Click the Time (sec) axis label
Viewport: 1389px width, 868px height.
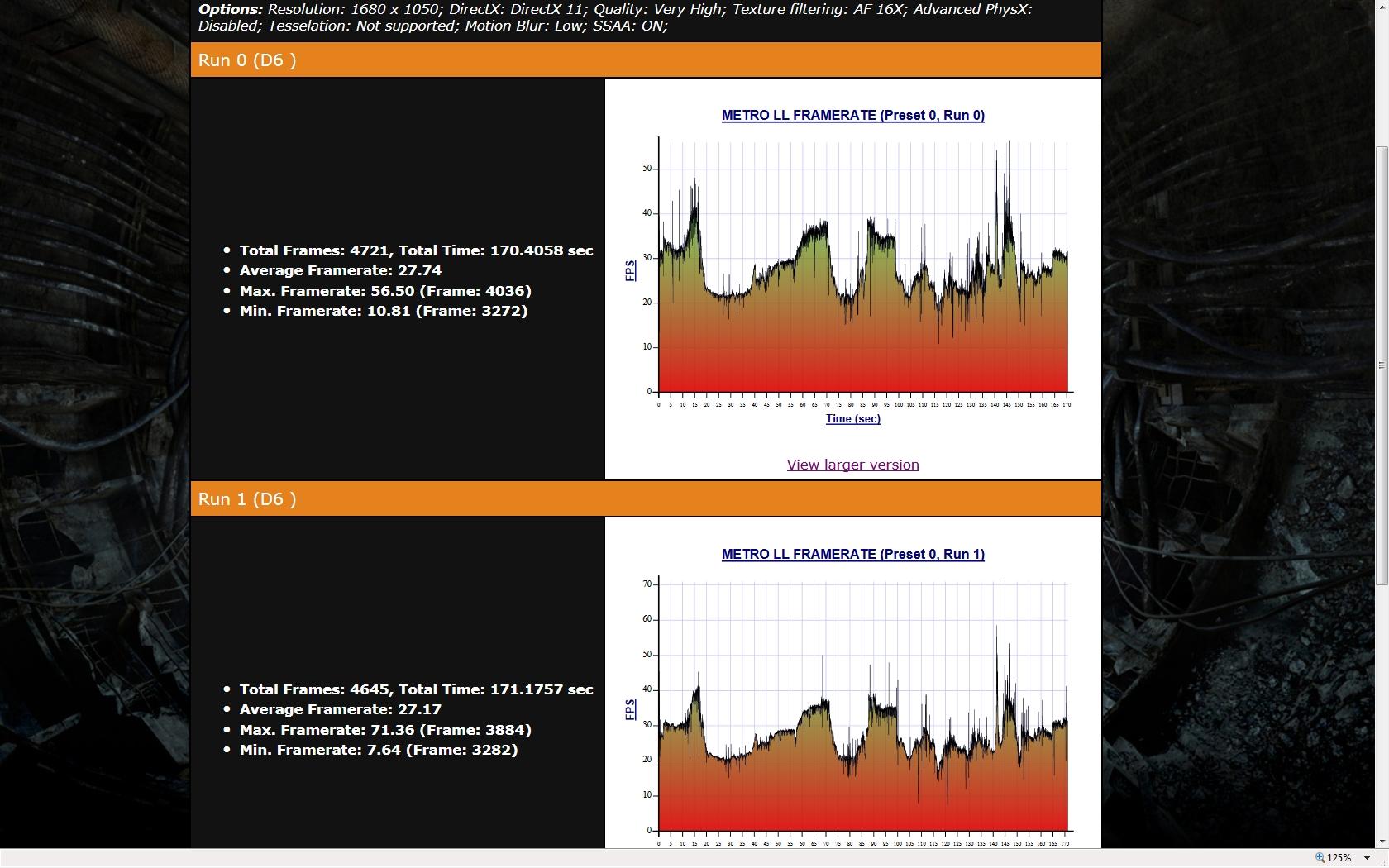(852, 418)
